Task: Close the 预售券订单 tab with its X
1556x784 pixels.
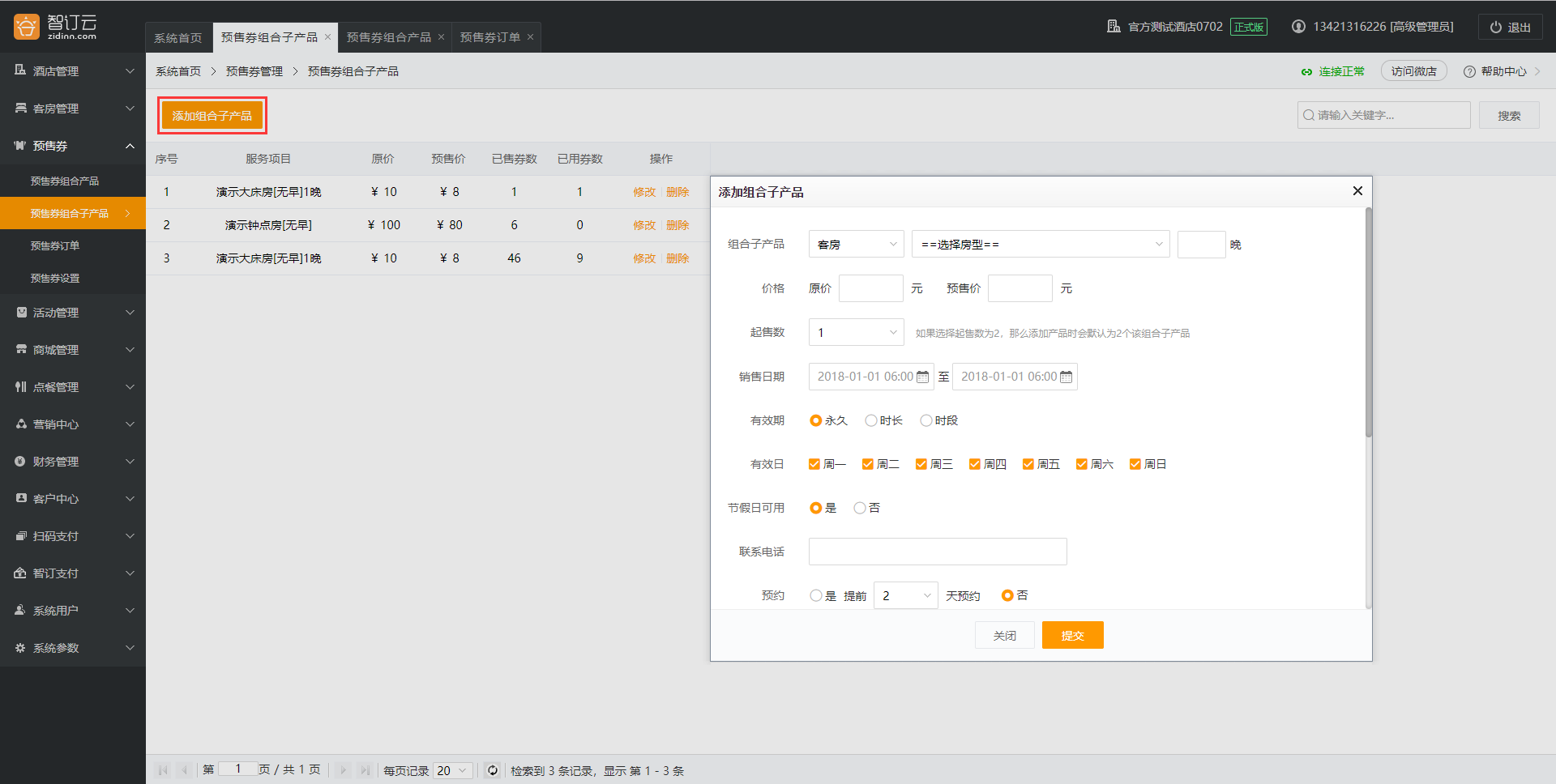Action: coord(530,37)
